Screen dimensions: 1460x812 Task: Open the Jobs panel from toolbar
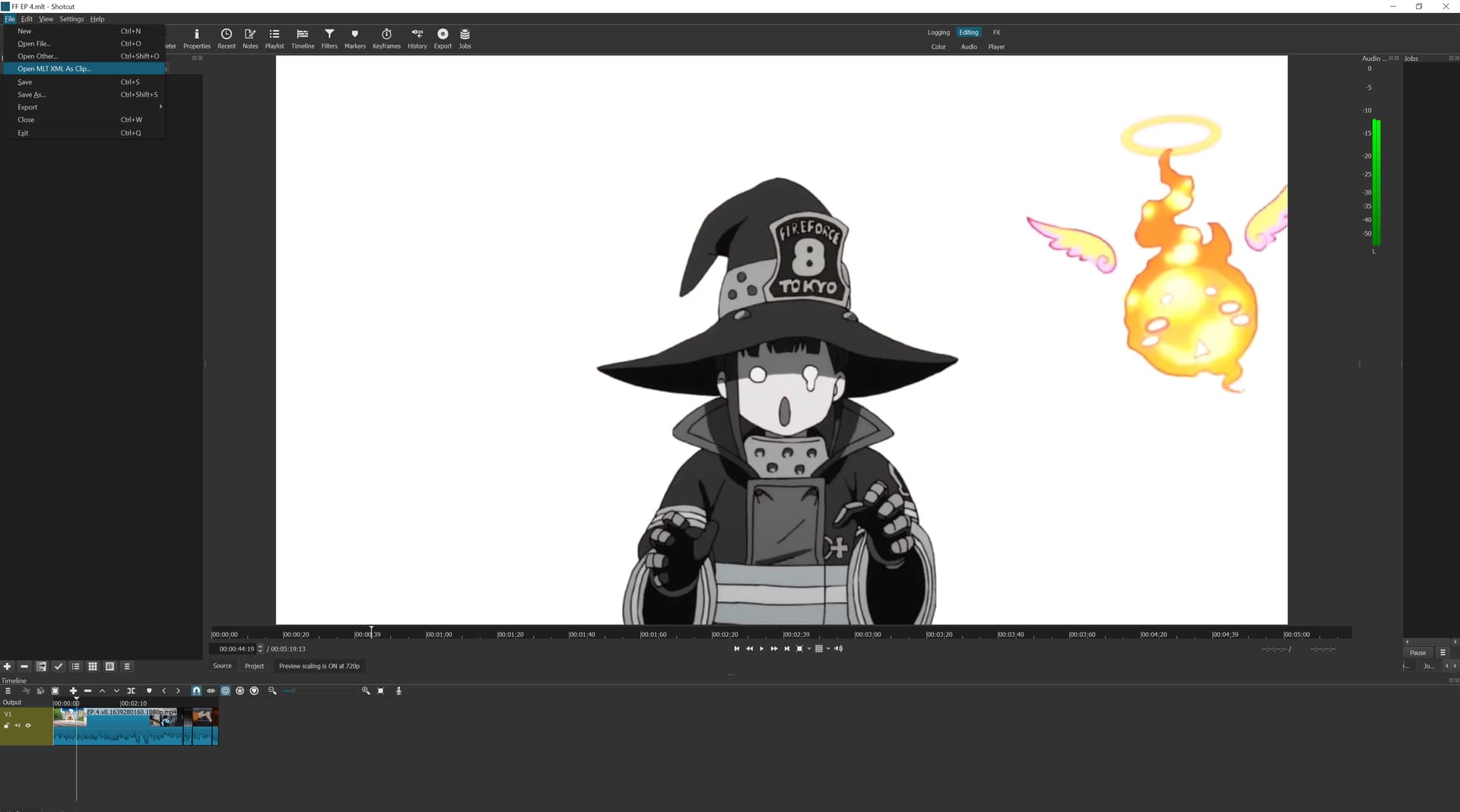click(x=465, y=39)
